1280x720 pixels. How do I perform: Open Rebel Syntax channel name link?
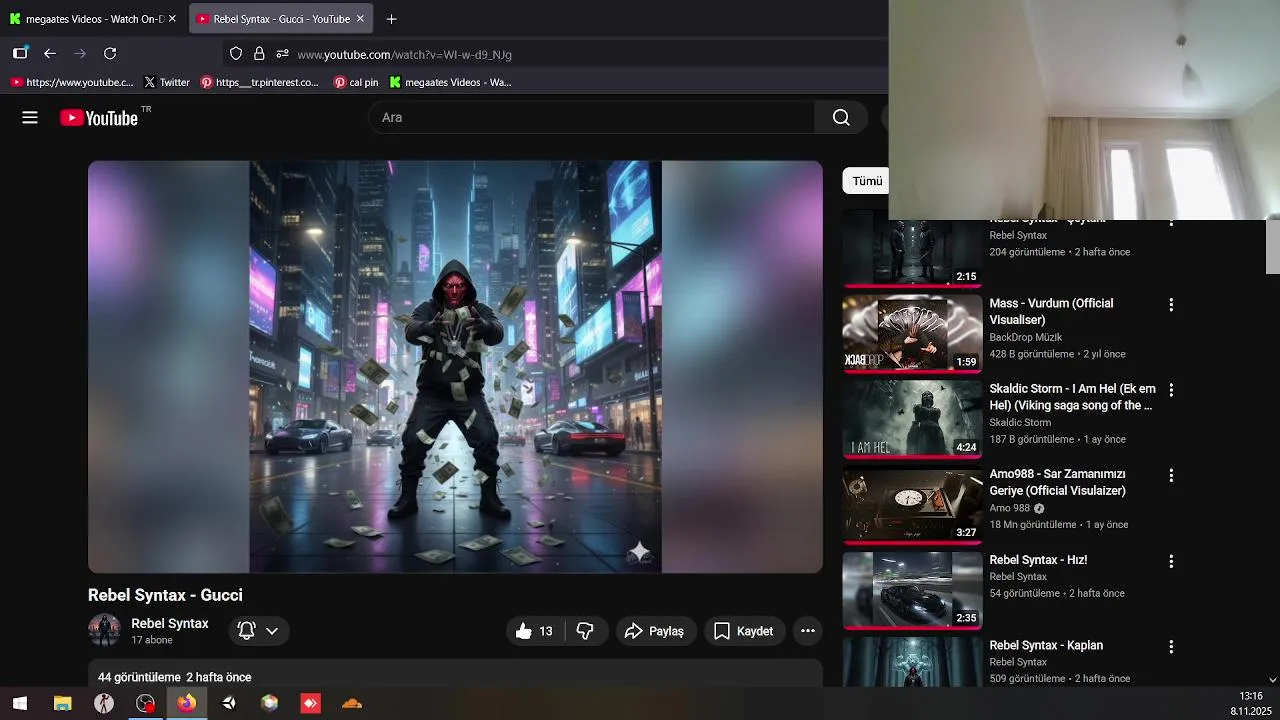[170, 623]
